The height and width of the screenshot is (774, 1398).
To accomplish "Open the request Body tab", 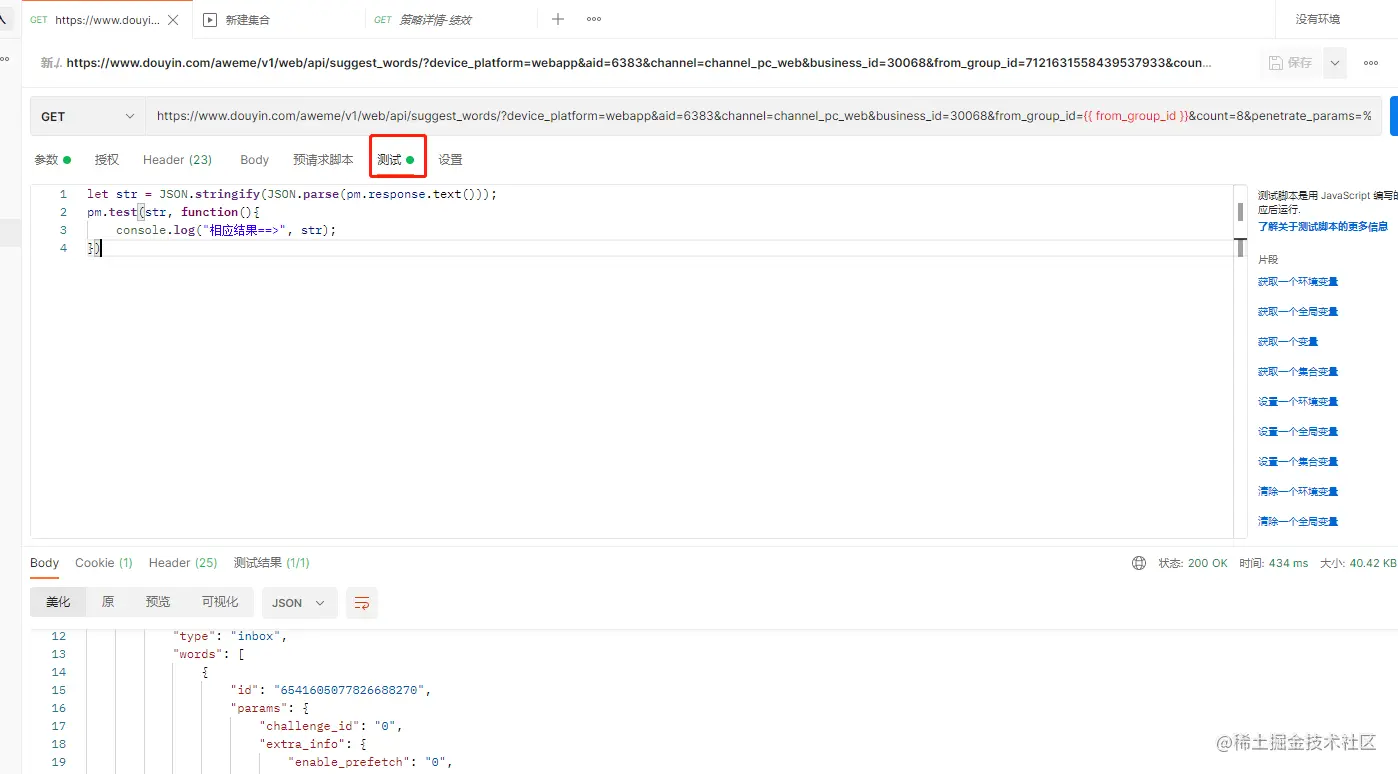I will pyautogui.click(x=255, y=160).
